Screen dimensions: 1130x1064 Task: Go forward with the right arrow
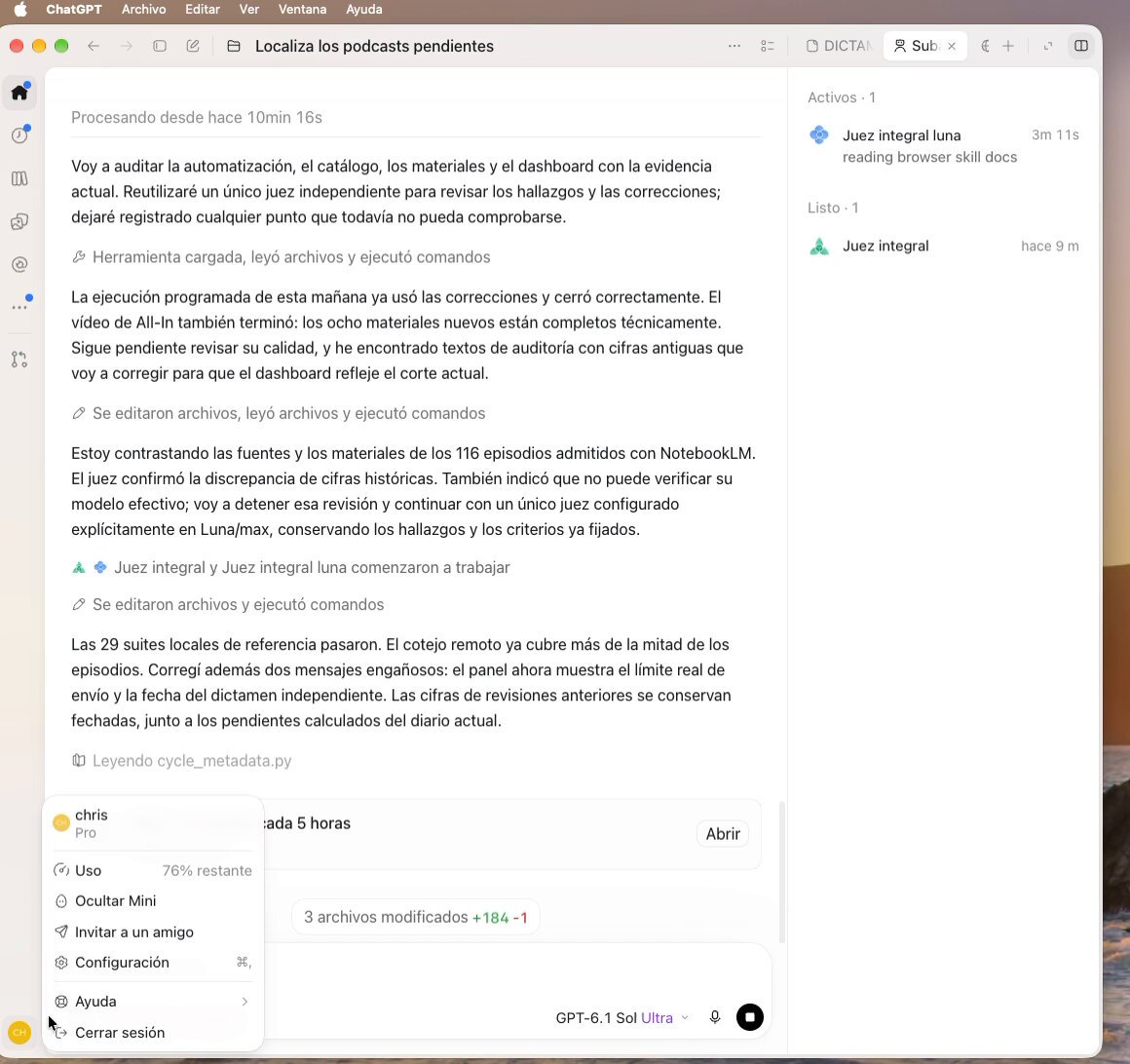[127, 46]
